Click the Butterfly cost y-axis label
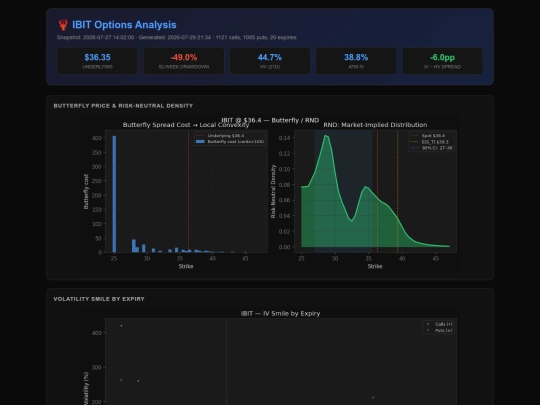This screenshot has width=540, height=405. point(86,191)
